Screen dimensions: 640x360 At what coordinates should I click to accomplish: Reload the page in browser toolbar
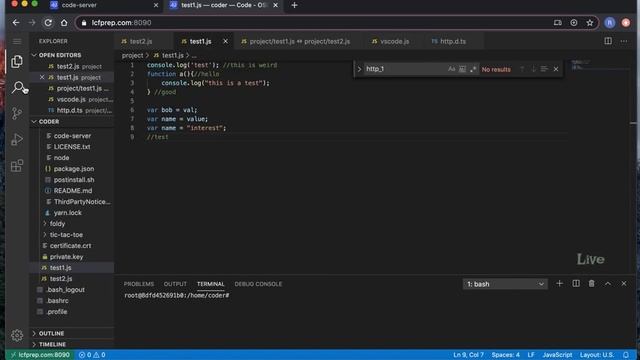pos(48,23)
